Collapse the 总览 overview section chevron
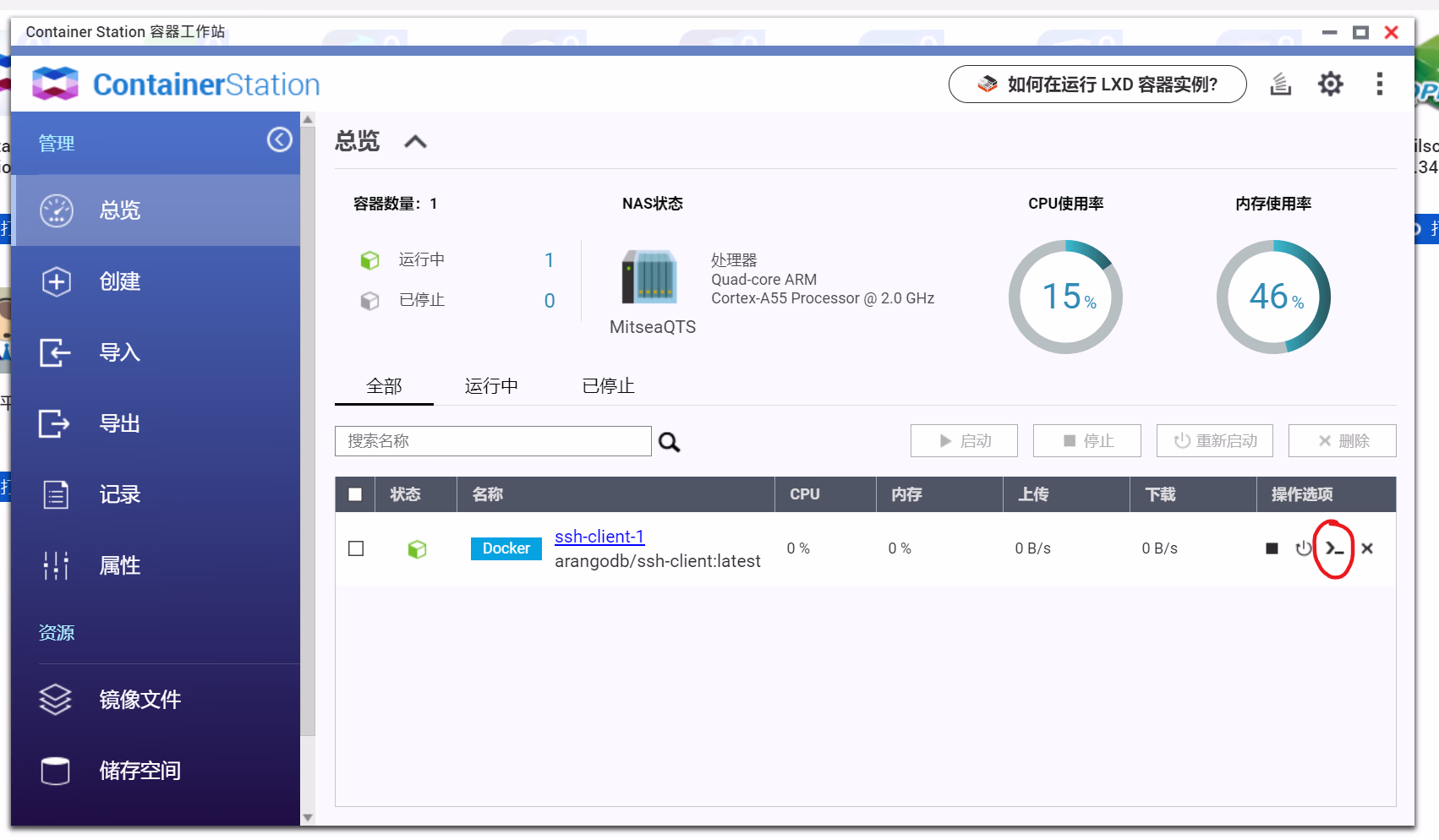The width and height of the screenshot is (1439, 840). click(x=415, y=142)
